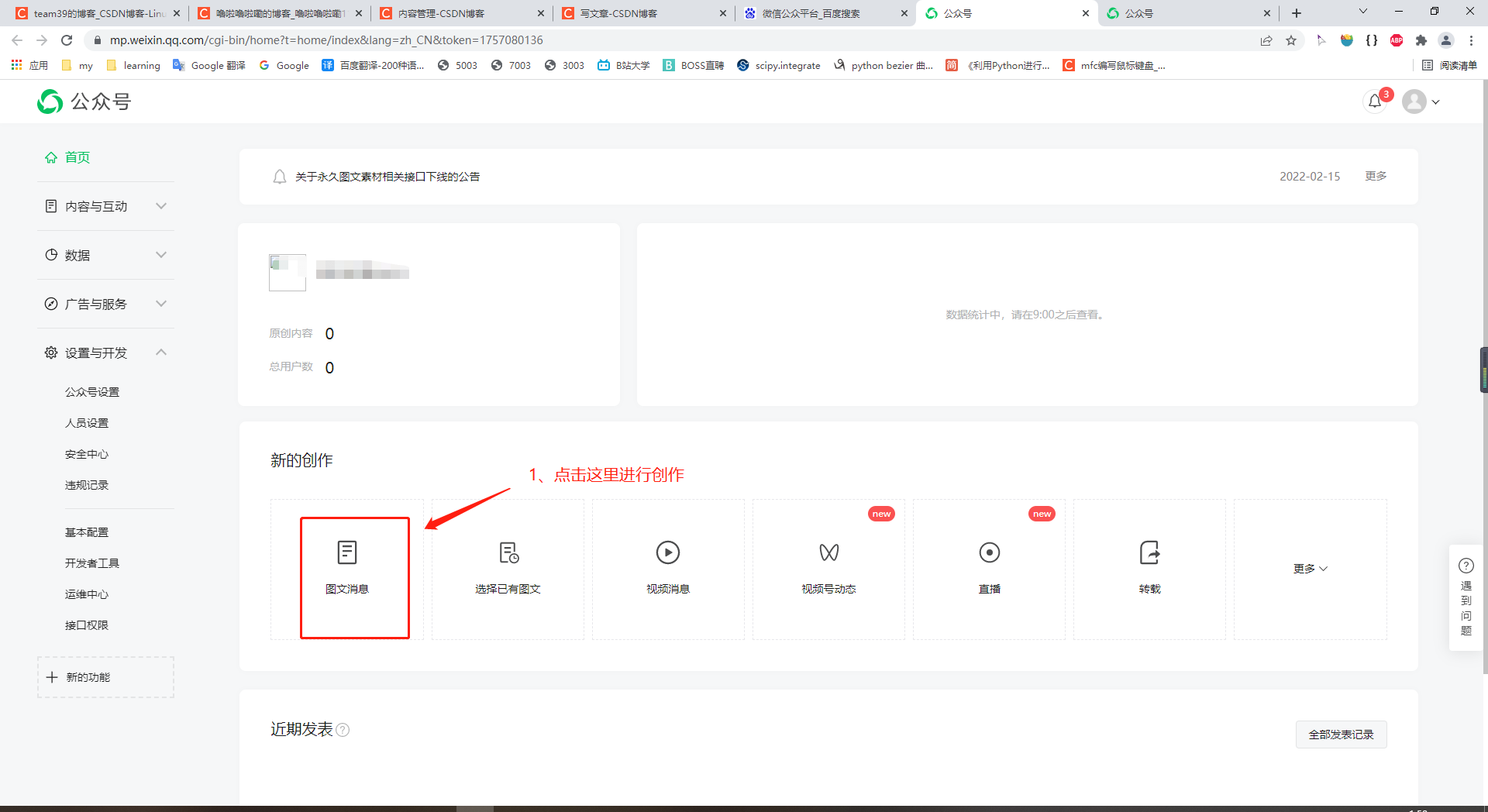
Task: Open the 更多 dropdown in creation row
Action: tap(1309, 568)
